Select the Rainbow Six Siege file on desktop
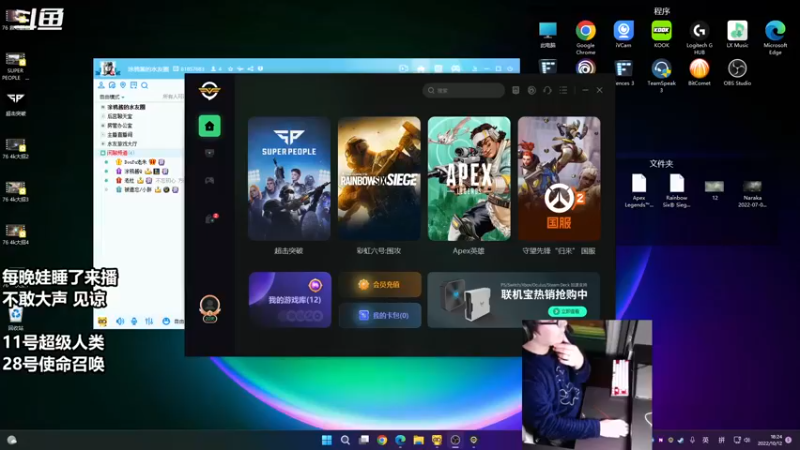 click(x=677, y=190)
